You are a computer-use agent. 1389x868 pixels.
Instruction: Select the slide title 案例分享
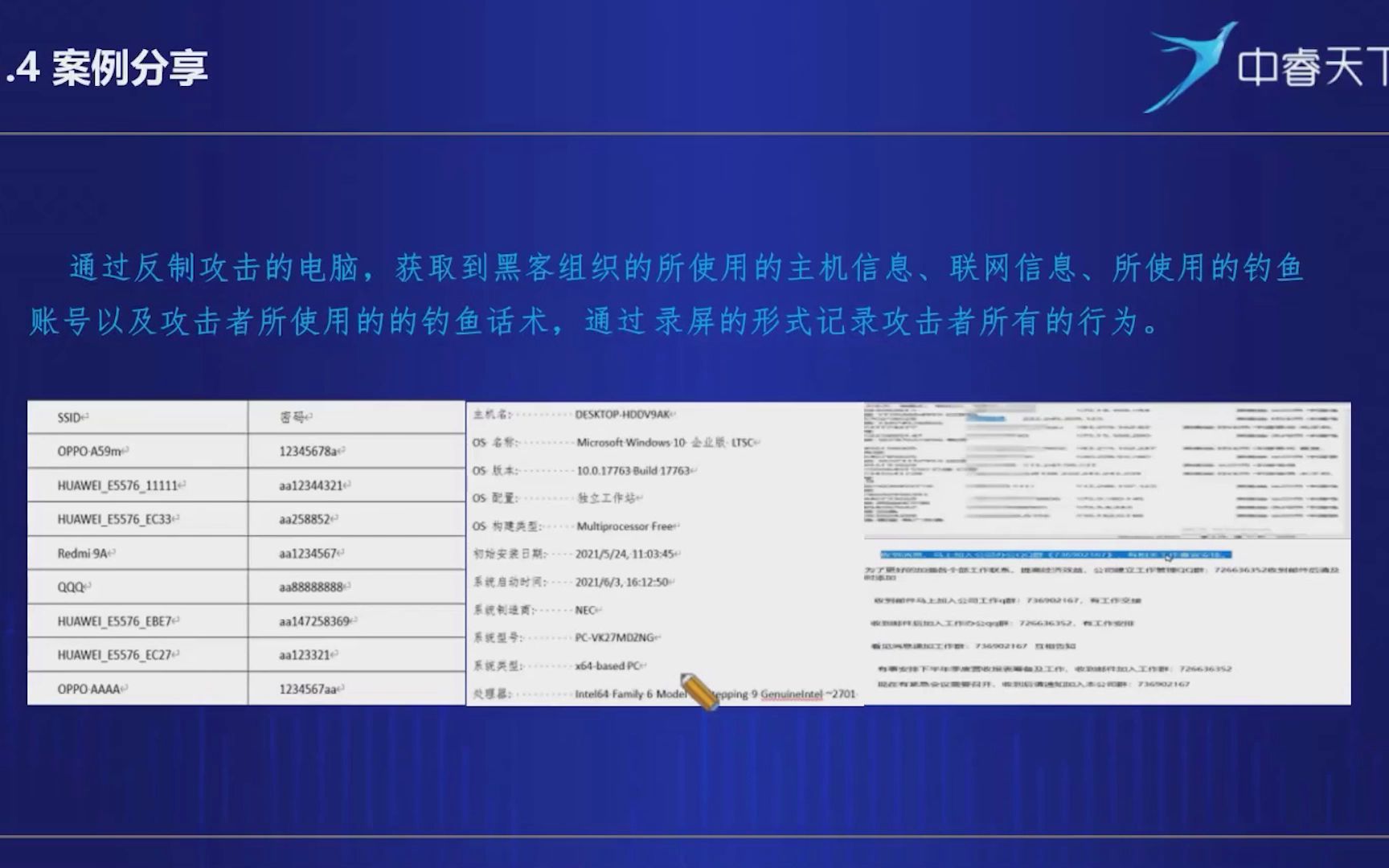tap(130, 68)
